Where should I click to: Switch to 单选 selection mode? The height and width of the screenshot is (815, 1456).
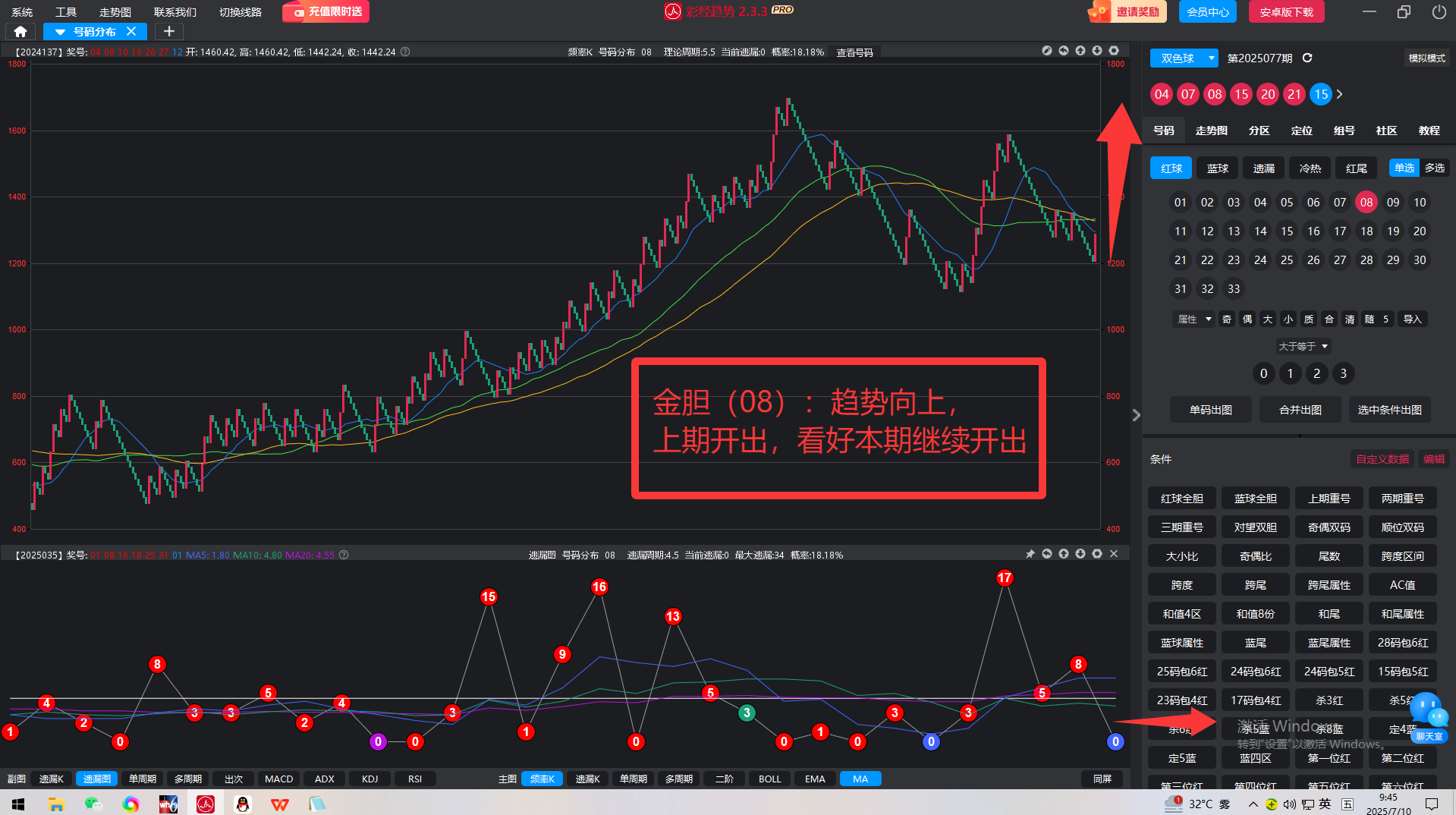click(x=1404, y=168)
